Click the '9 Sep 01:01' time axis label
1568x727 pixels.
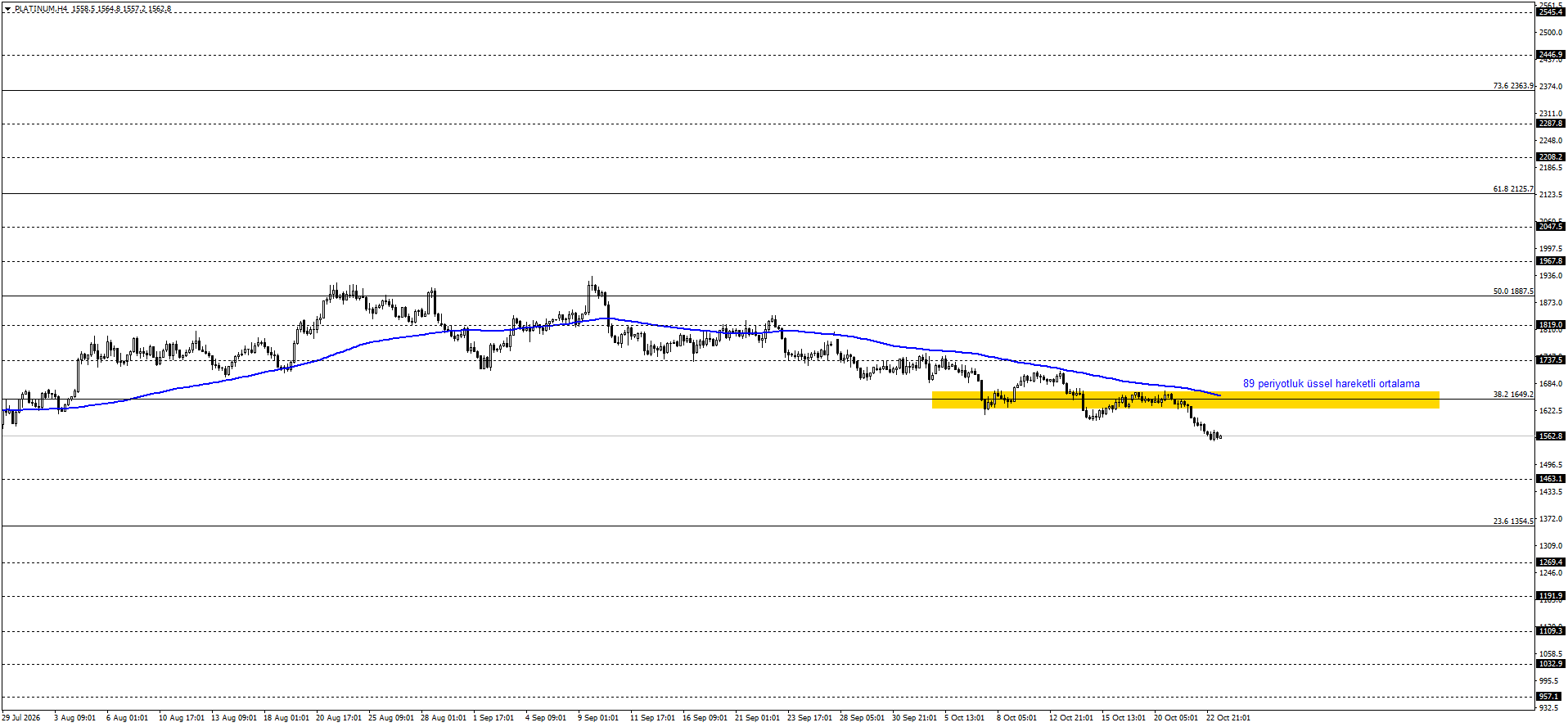(x=598, y=718)
